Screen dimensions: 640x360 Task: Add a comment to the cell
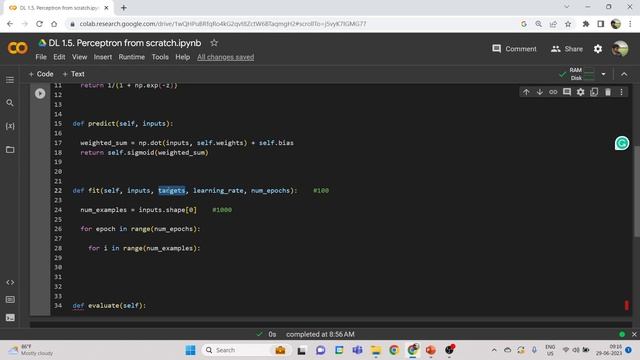point(567,92)
